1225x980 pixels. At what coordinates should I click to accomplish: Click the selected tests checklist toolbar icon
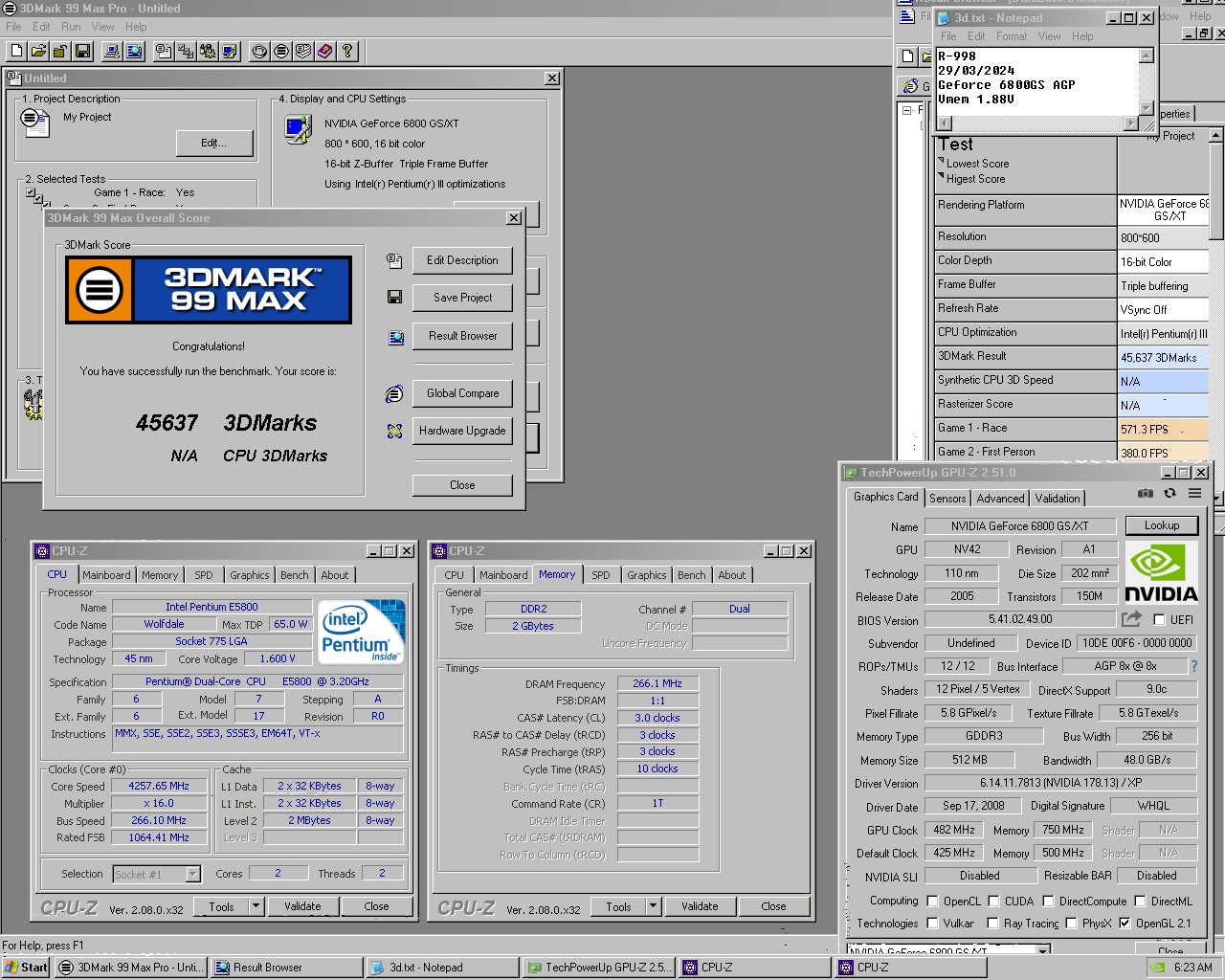(x=186, y=51)
